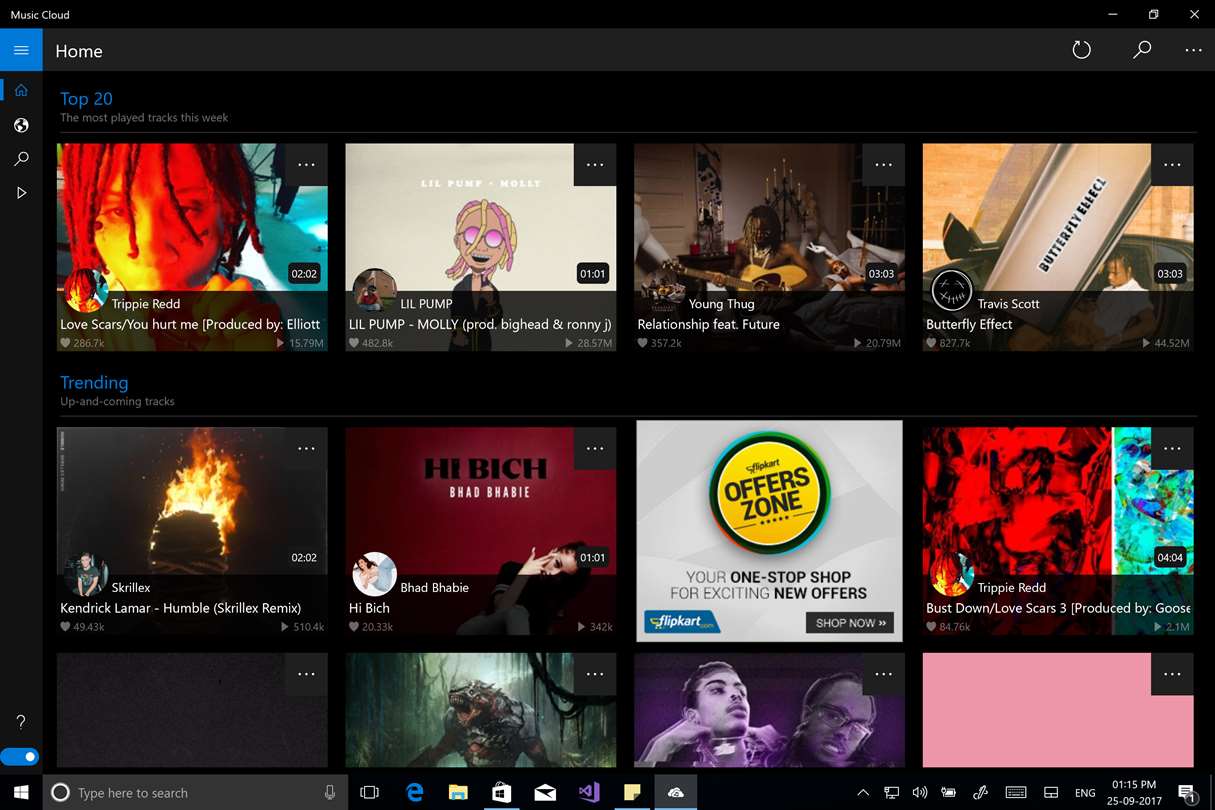This screenshot has width=1215, height=810.
Task: Open Visual Studio from taskbar
Action: (x=589, y=792)
